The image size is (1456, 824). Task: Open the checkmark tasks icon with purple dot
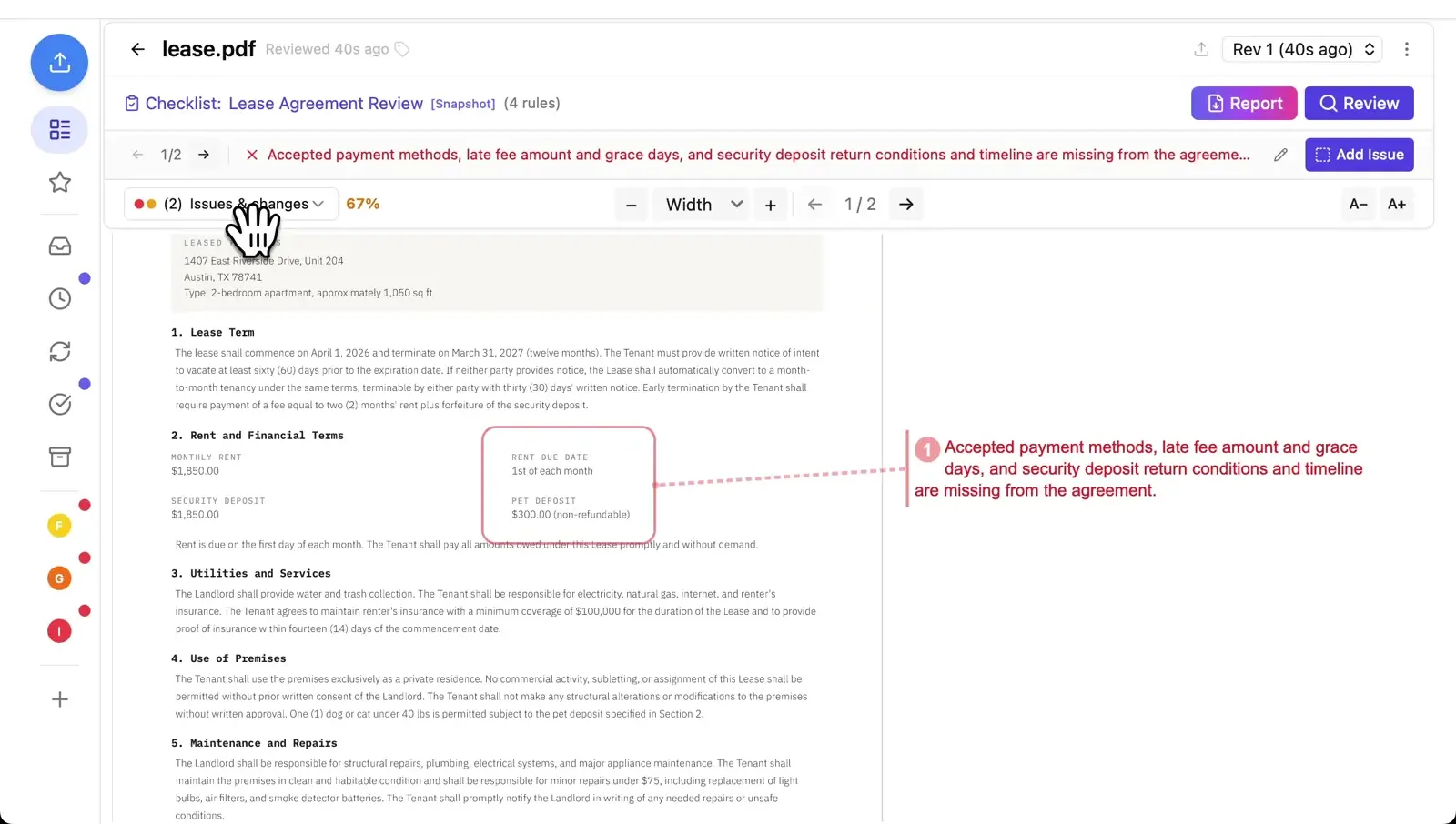(60, 404)
